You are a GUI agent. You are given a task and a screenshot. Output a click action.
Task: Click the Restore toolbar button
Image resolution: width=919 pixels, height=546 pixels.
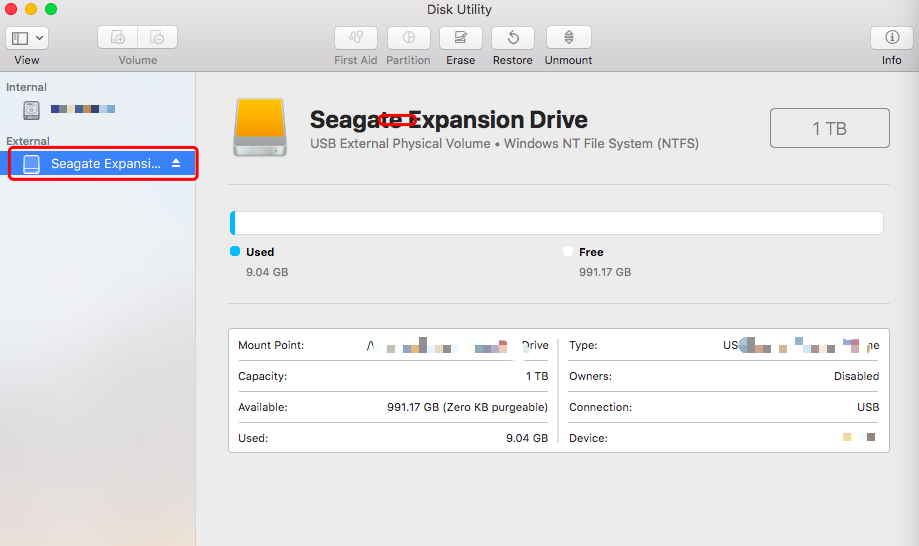coord(513,38)
